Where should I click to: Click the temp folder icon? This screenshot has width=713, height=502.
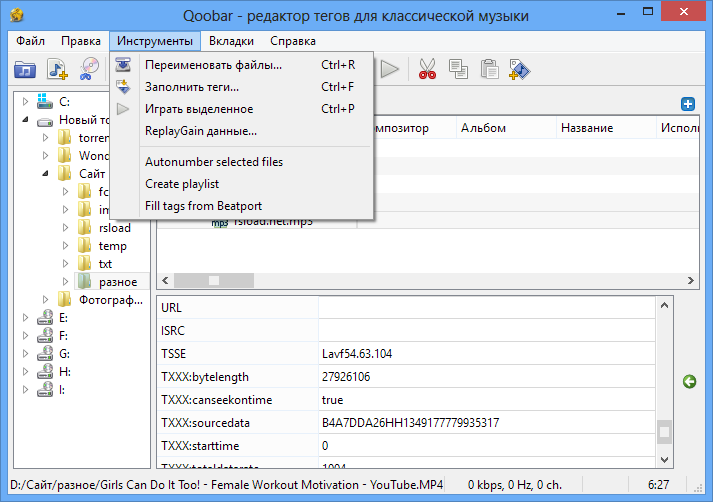click(x=84, y=246)
